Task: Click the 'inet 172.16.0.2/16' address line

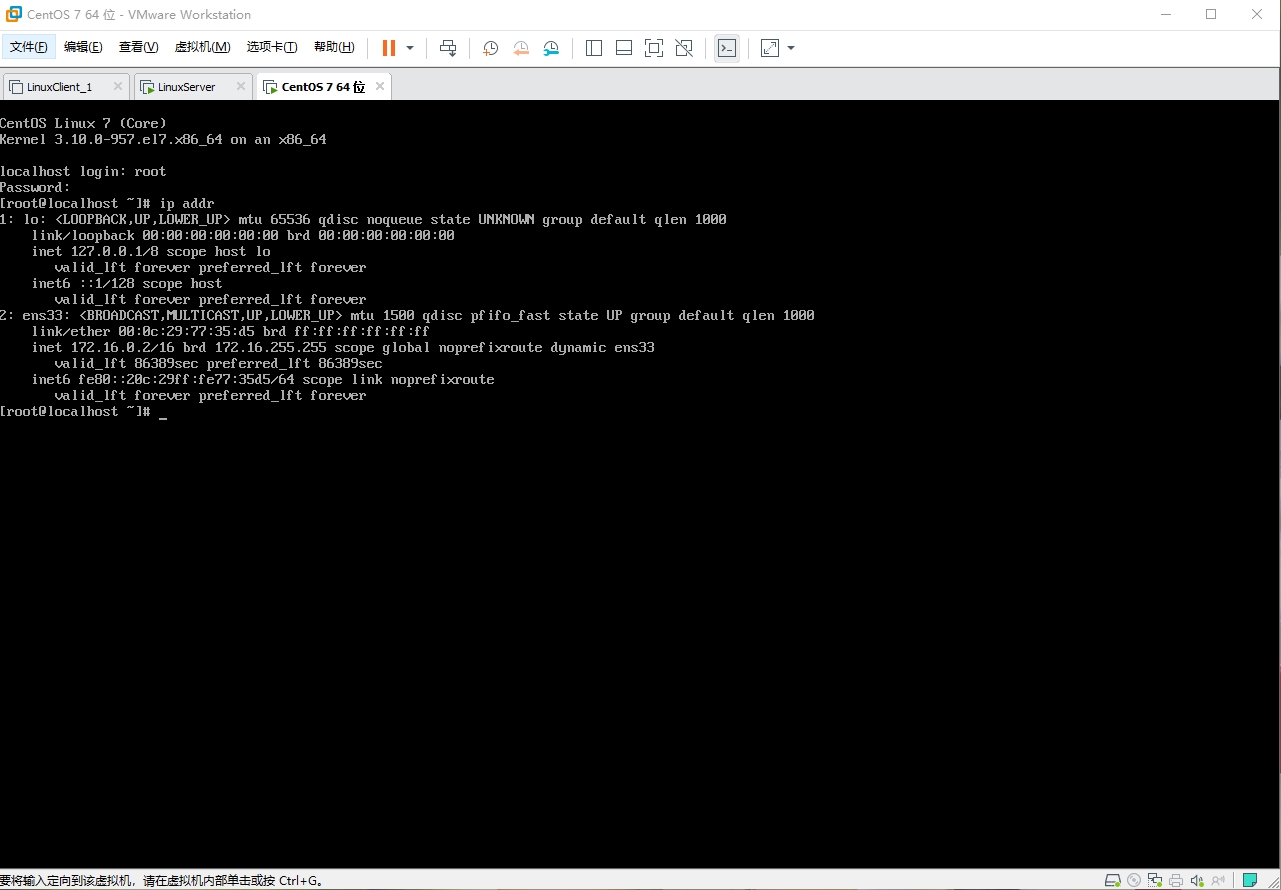Action: 343,347
